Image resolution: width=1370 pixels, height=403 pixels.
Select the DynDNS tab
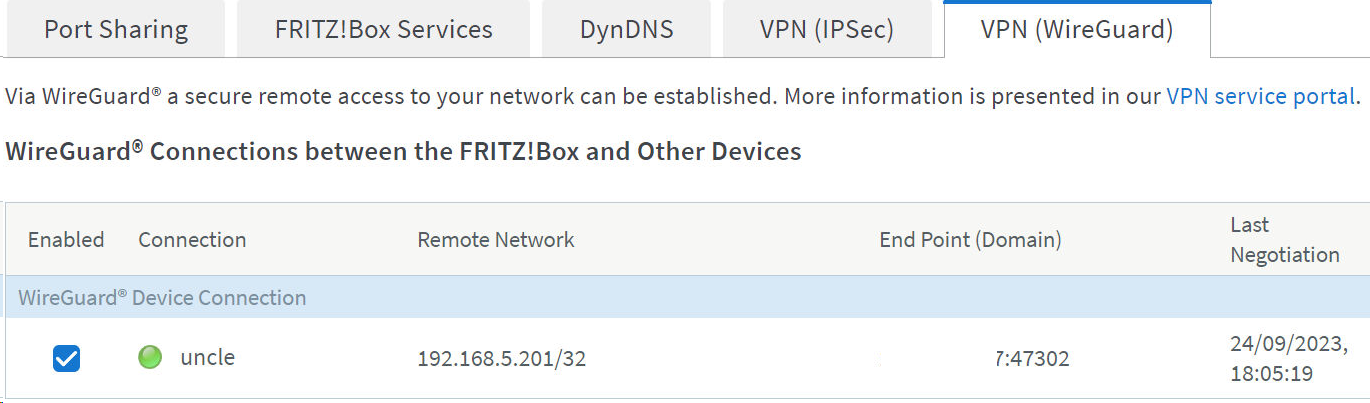(x=626, y=29)
